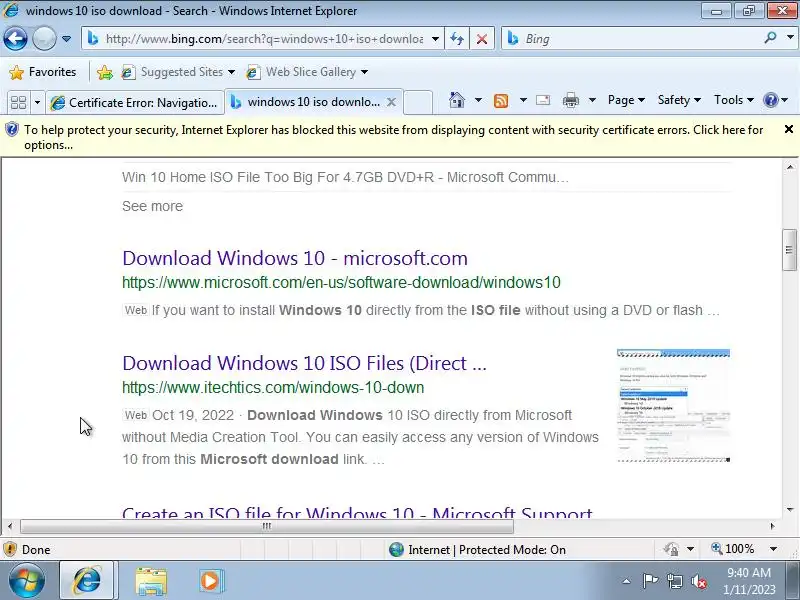Switch to Certificate Error: Navigation tab
This screenshot has width=800, height=600.
pos(135,103)
